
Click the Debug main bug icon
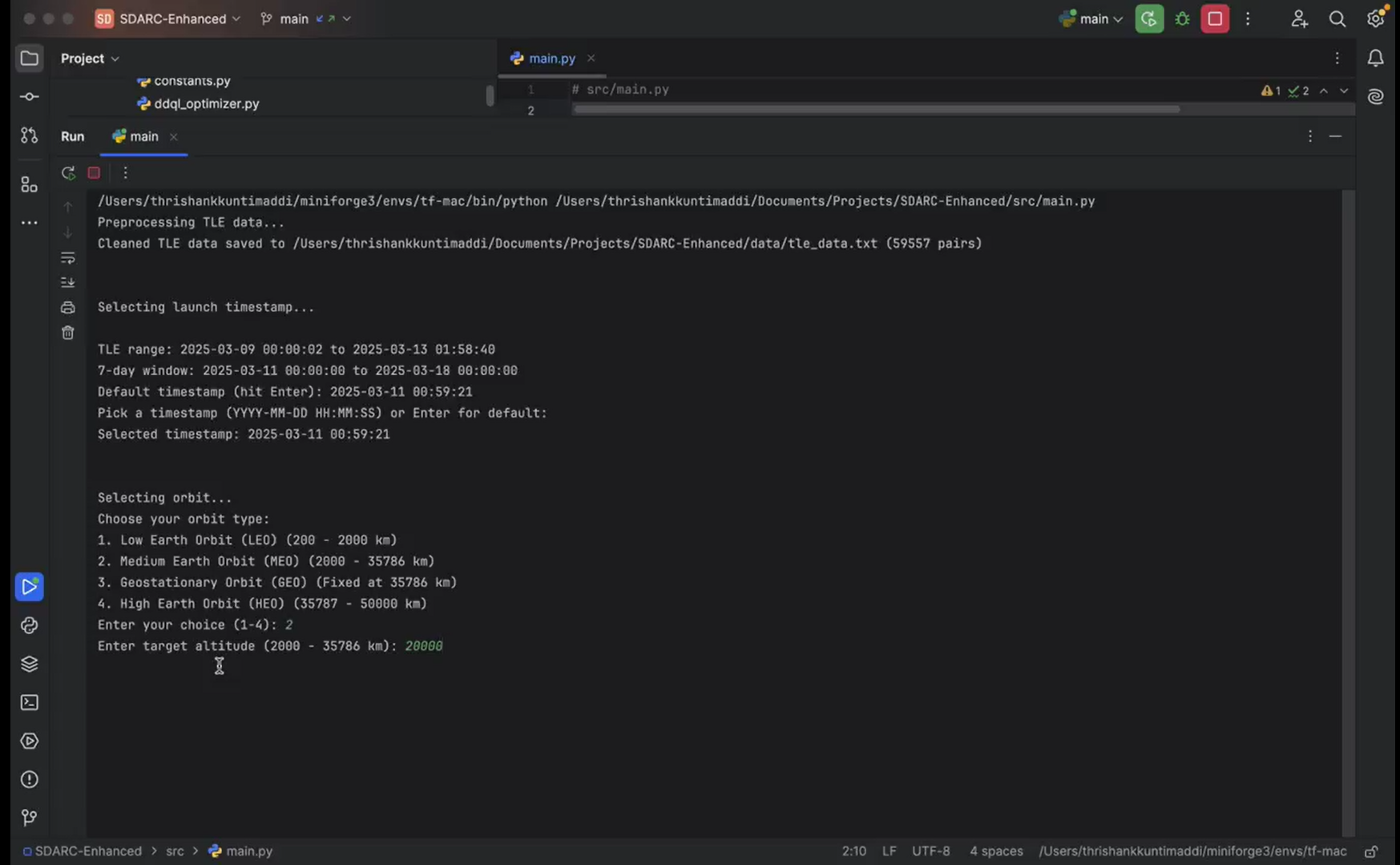point(1182,18)
